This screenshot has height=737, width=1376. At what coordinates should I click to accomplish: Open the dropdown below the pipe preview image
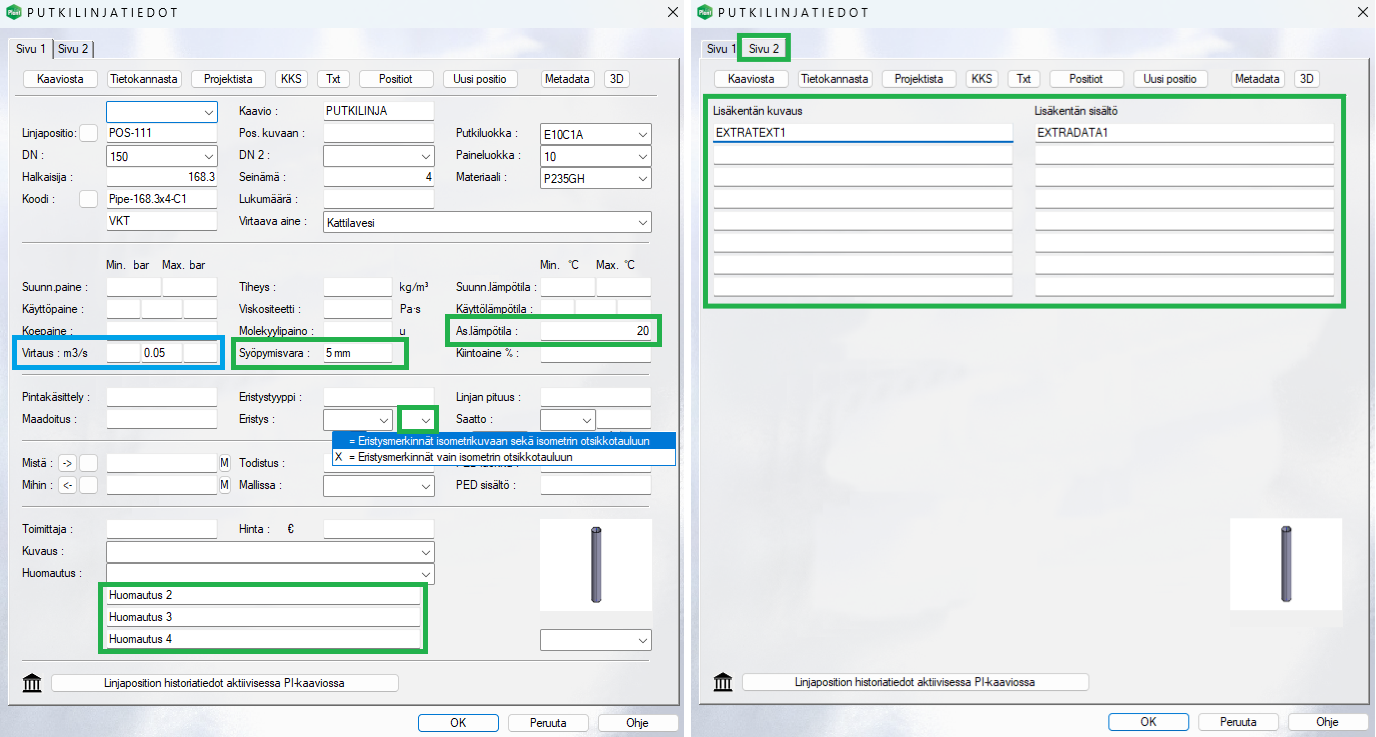pos(595,639)
